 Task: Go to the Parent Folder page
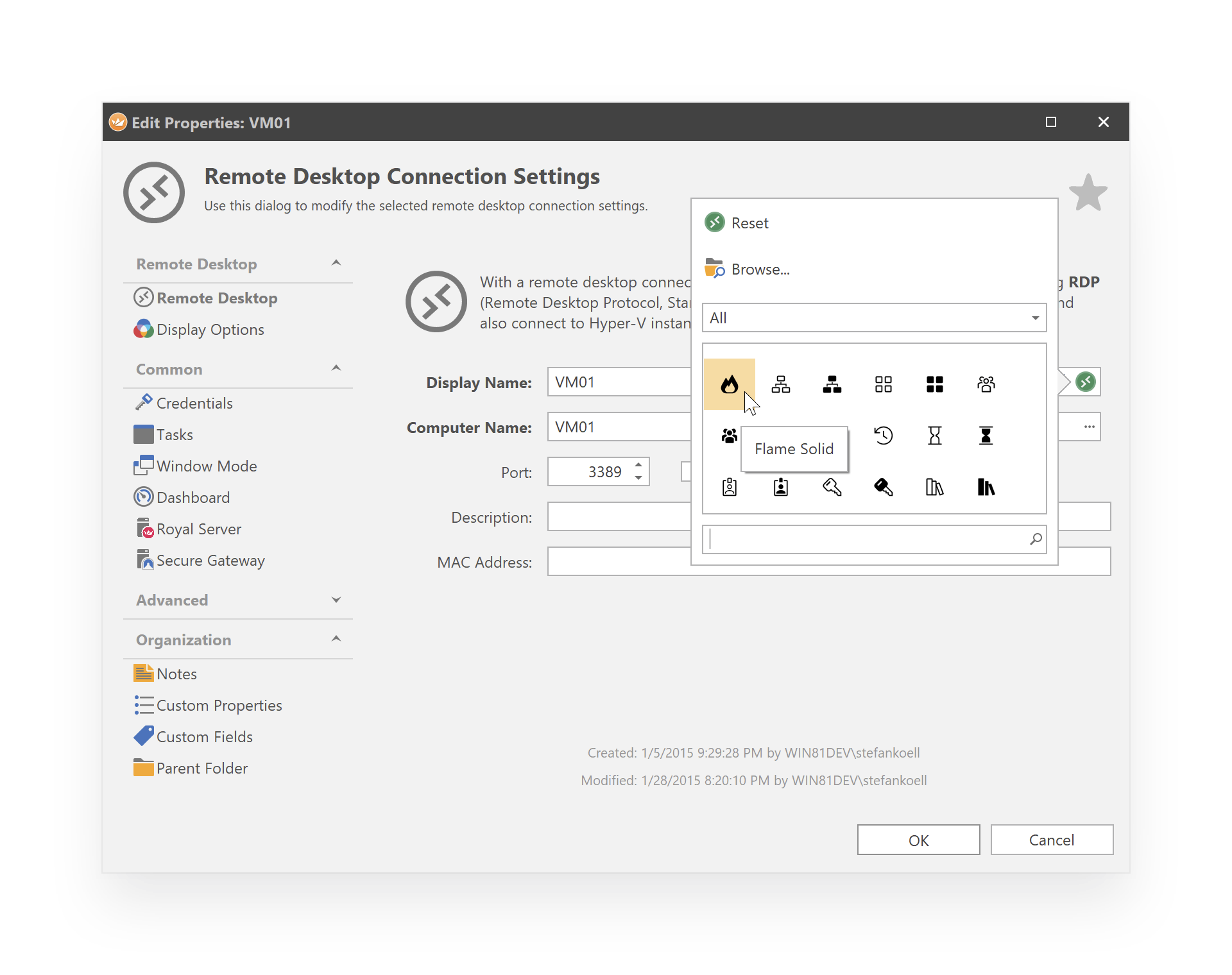point(191,768)
